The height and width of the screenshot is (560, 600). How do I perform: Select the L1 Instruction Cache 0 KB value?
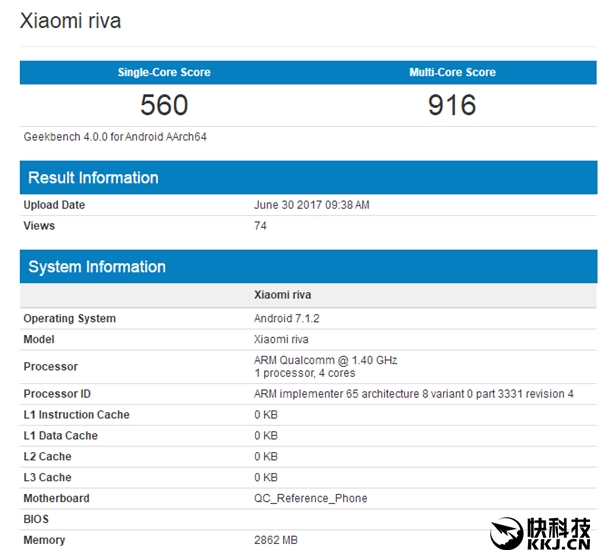266,415
